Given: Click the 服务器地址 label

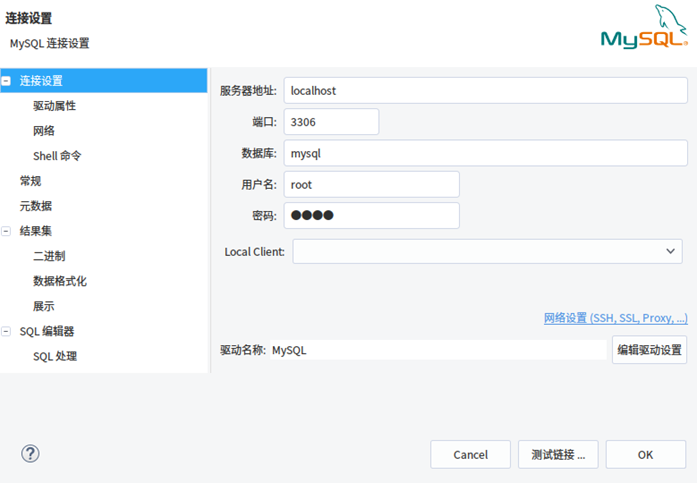Looking at the screenshot, I should (248, 91).
